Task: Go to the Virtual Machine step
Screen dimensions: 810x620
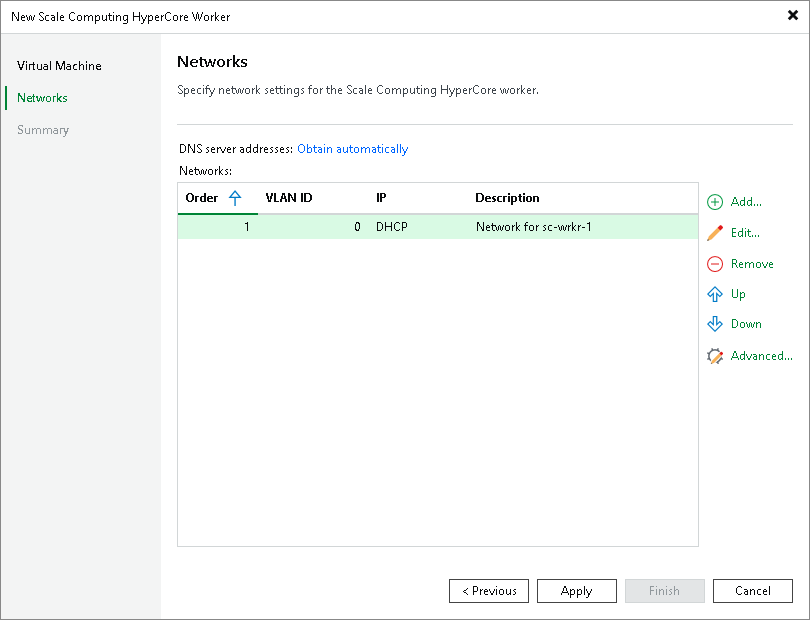Action: (x=59, y=66)
